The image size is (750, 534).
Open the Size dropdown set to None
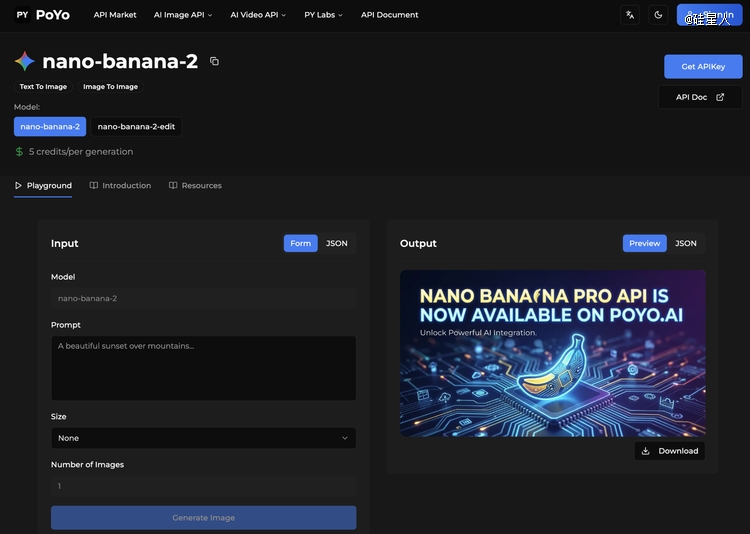(203, 438)
